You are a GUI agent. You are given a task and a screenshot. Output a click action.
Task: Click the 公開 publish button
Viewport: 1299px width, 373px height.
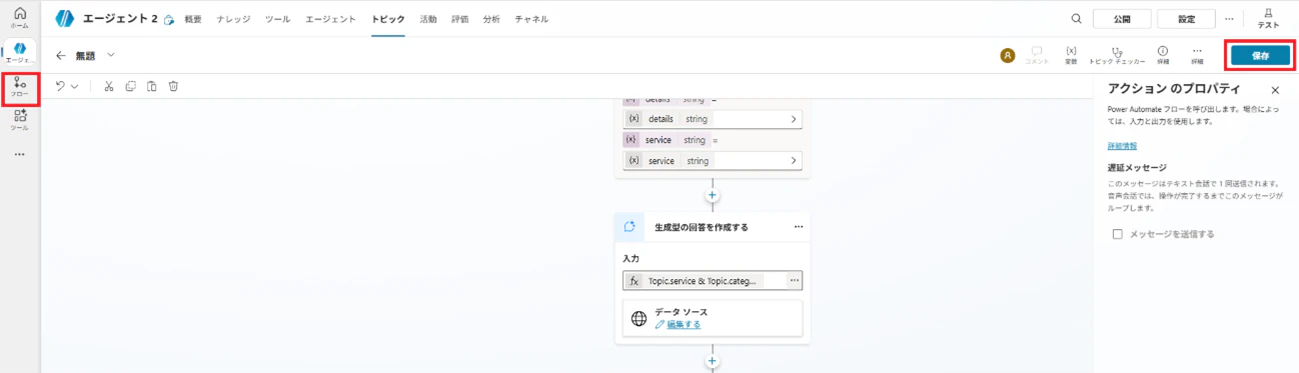point(1121,19)
